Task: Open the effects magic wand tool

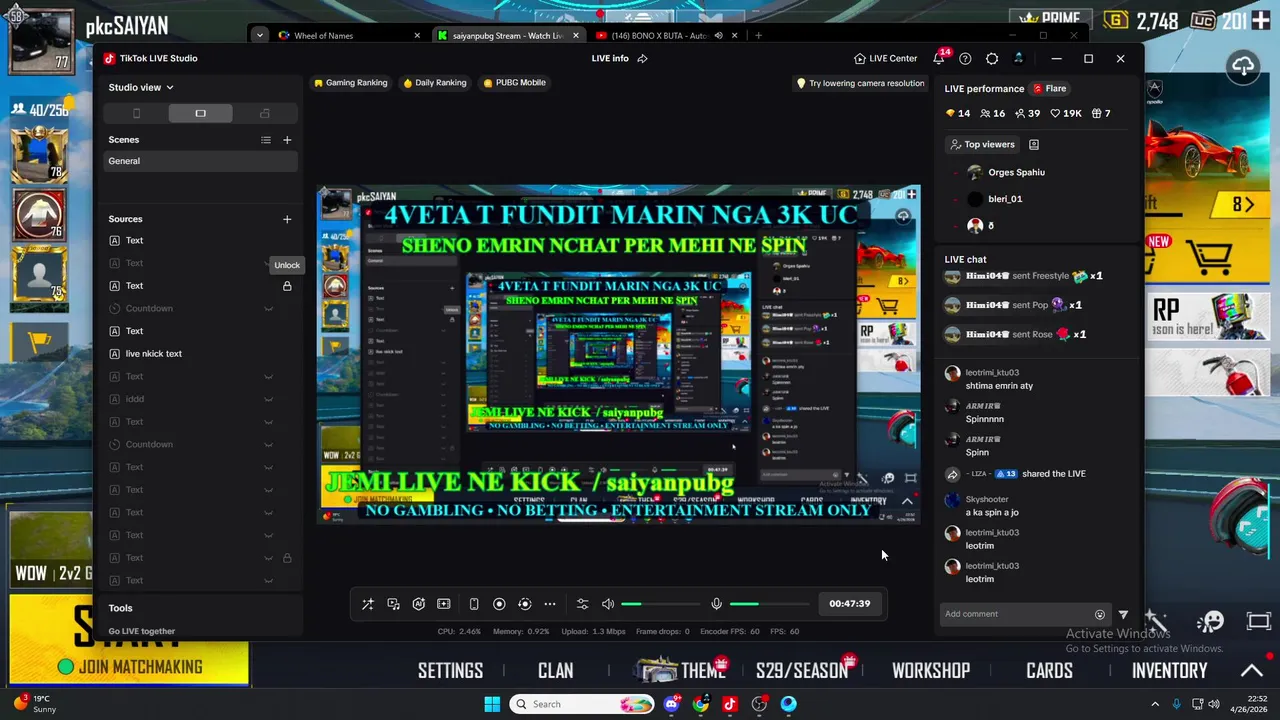Action: click(368, 604)
